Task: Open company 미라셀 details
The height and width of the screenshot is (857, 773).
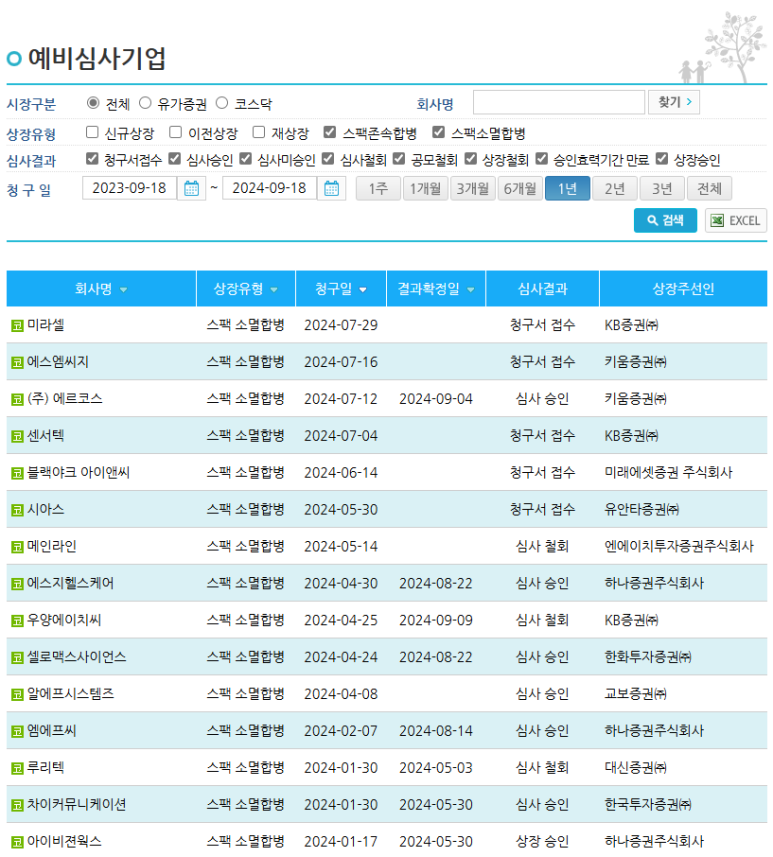Action: click(x=46, y=325)
